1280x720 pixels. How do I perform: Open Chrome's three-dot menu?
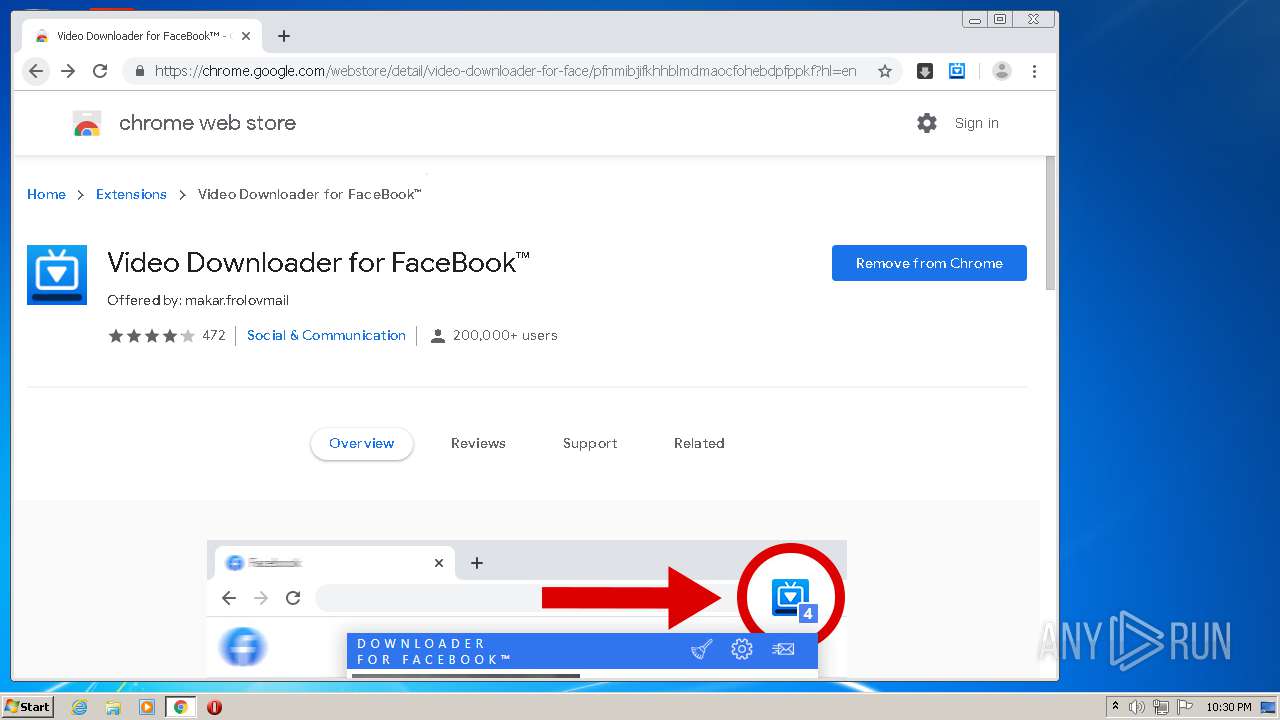(1034, 71)
